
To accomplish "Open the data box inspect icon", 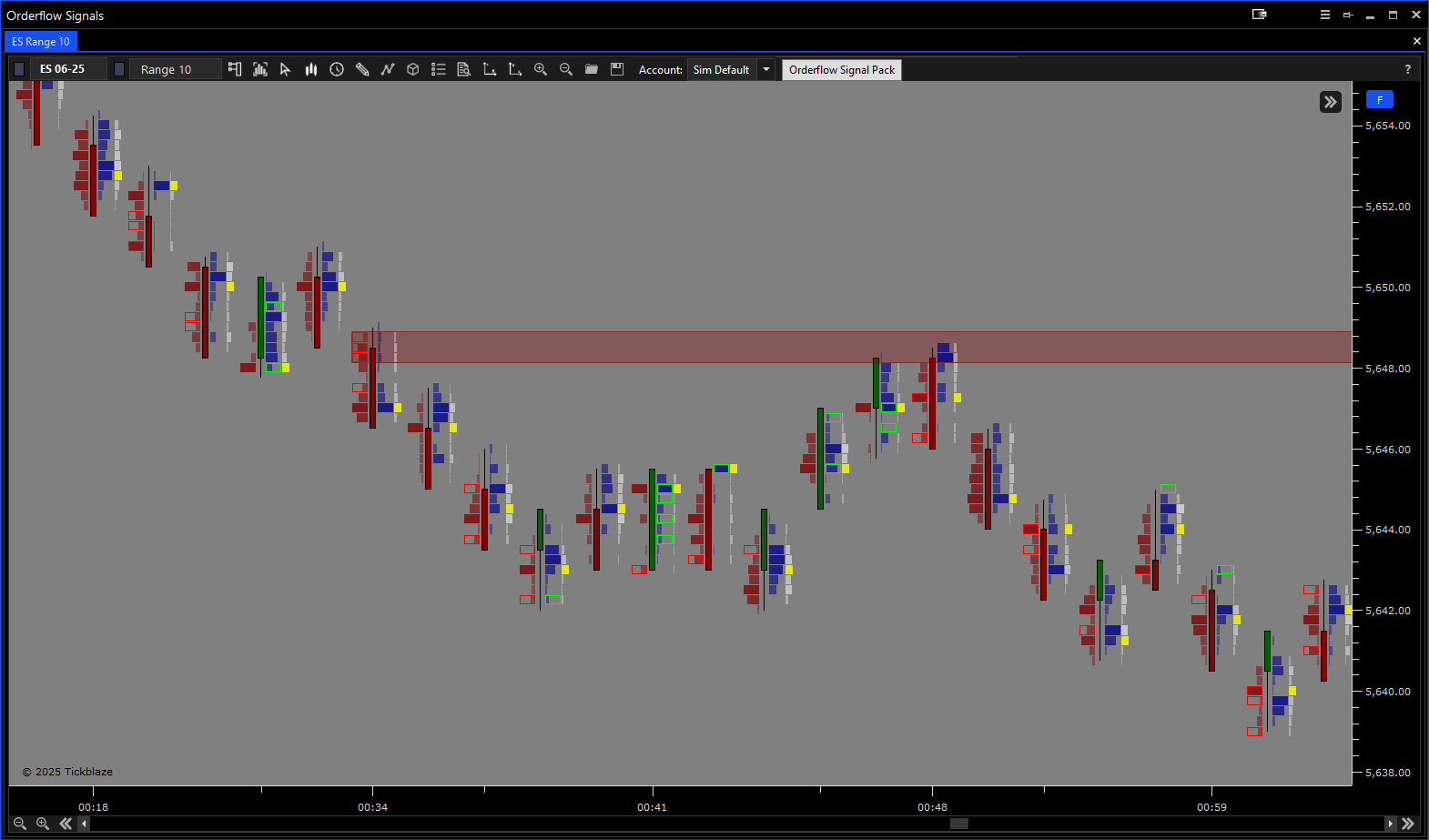I will [464, 69].
